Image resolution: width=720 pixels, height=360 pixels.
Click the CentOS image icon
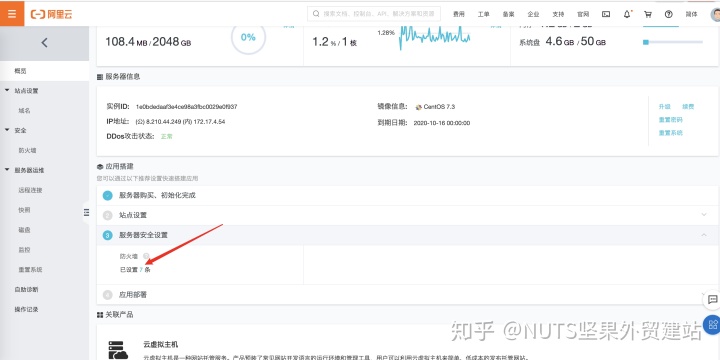coord(418,107)
